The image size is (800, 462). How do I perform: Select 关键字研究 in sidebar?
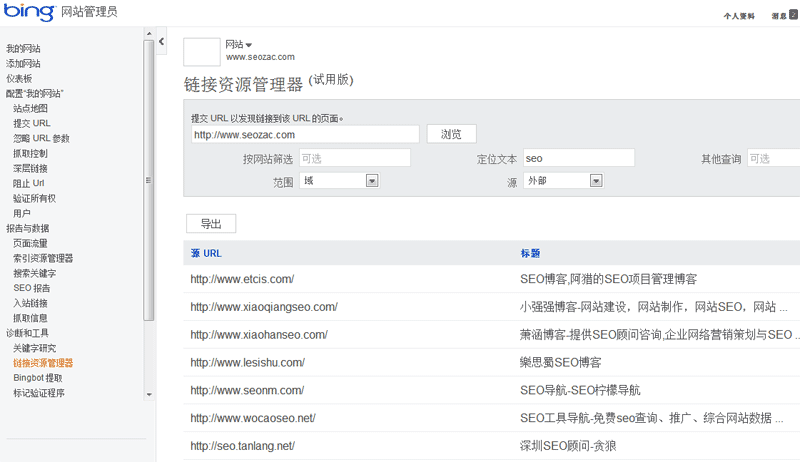click(35, 348)
